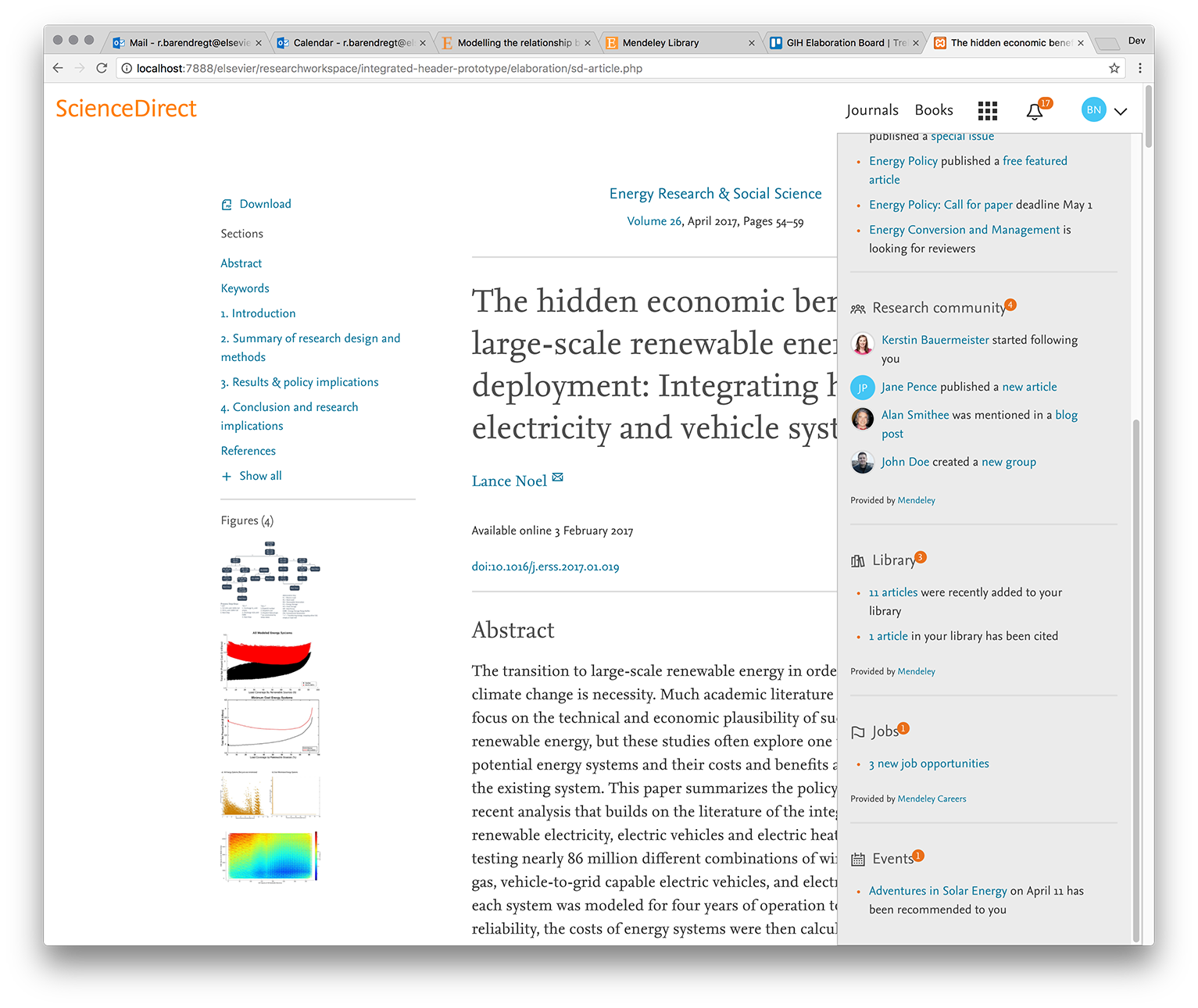Viewport: 1198px width, 1008px height.
Task: Click Kerstin Bauermeister's avatar
Action: click(x=863, y=344)
